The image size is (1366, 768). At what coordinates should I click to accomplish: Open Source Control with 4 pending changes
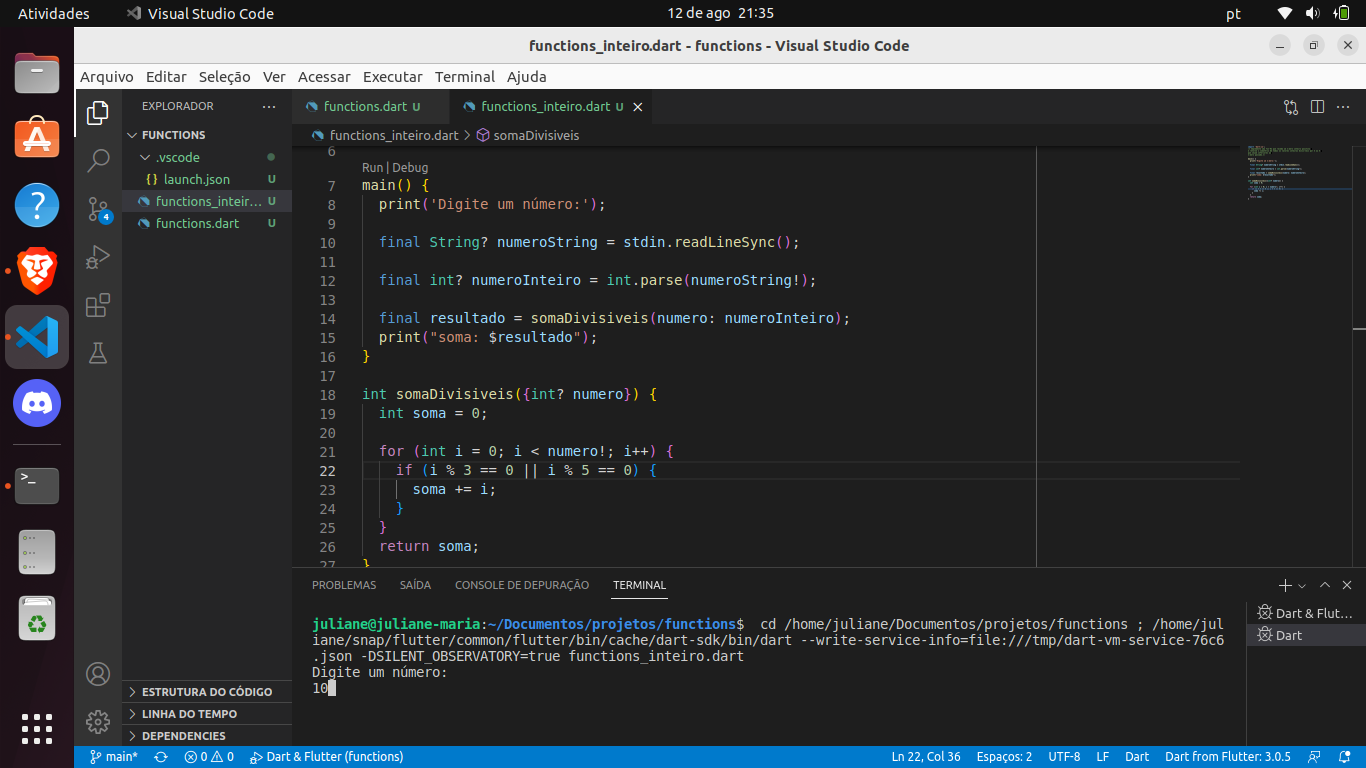coord(97,208)
